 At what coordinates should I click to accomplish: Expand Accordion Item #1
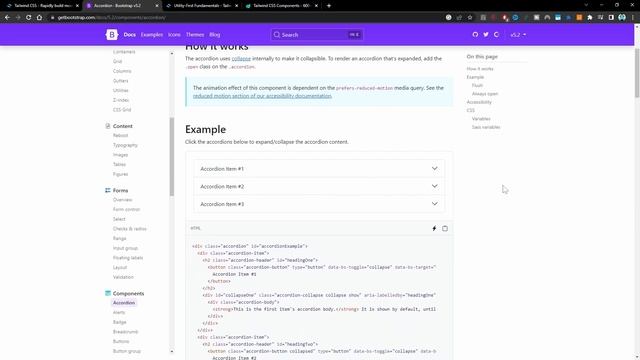[x=319, y=169]
